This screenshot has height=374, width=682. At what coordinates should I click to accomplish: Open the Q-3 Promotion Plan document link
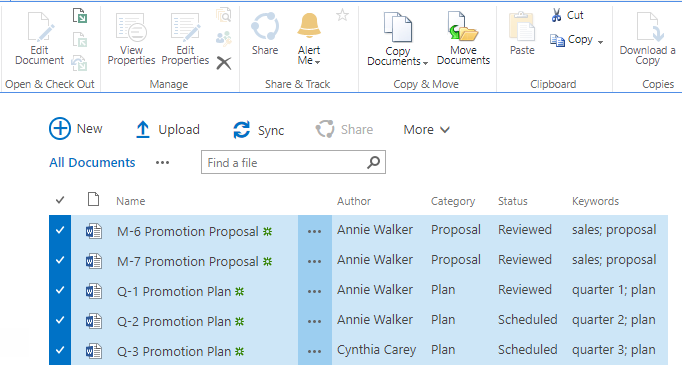174,351
